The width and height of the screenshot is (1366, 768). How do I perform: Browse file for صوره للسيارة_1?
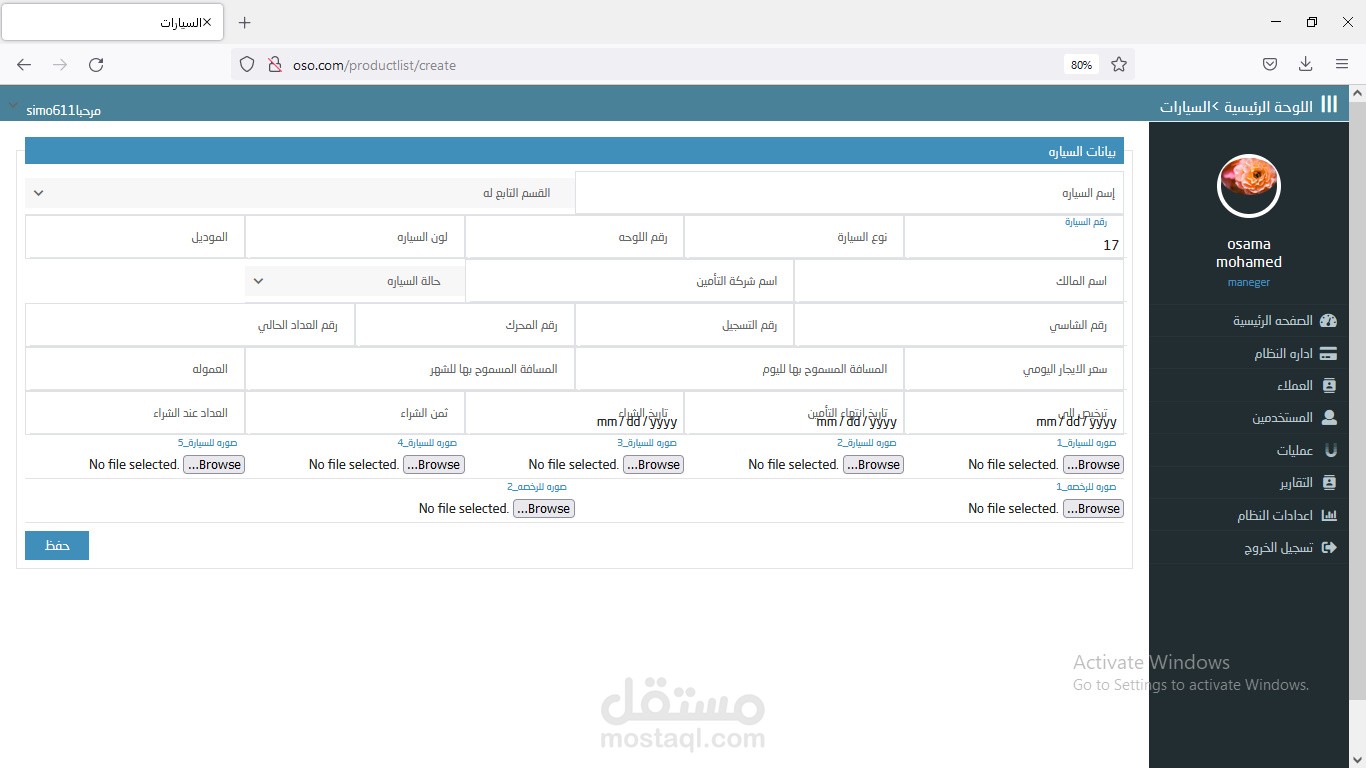click(x=1093, y=465)
